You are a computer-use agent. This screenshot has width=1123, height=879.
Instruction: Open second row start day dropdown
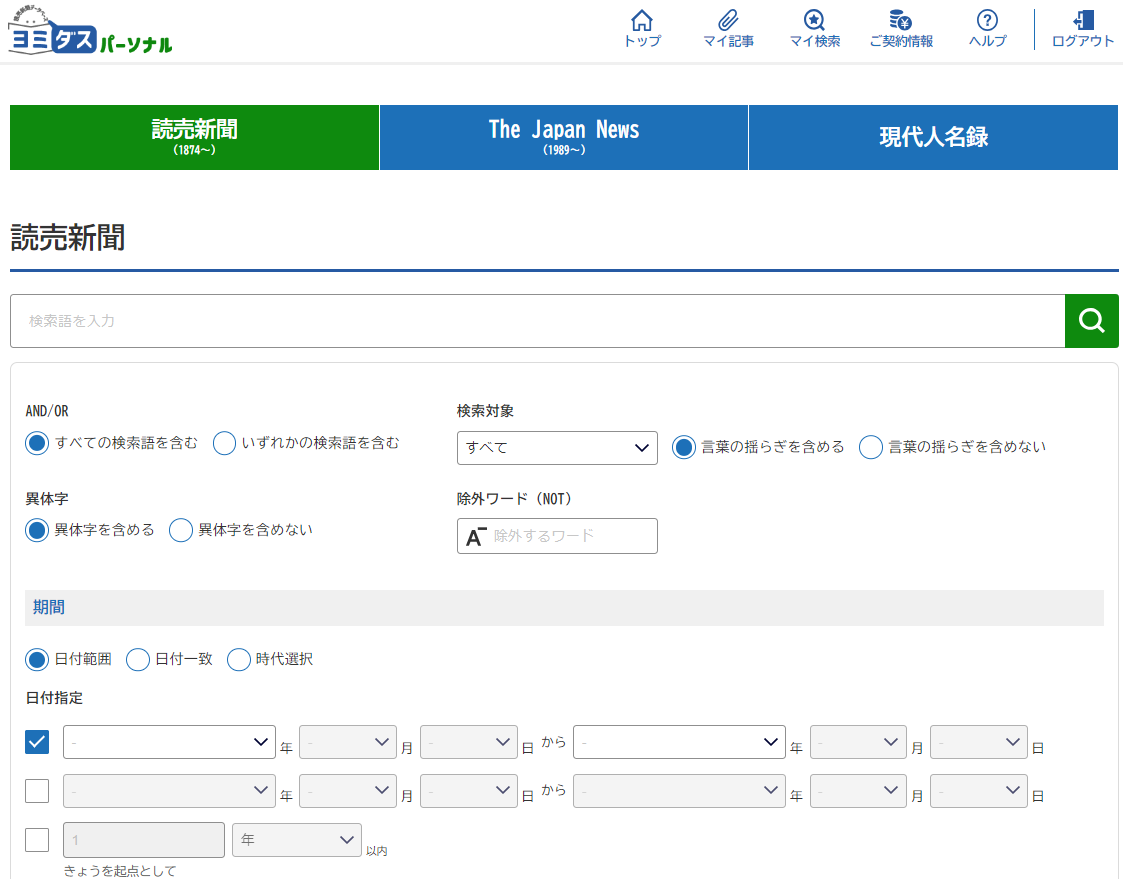tap(468, 791)
